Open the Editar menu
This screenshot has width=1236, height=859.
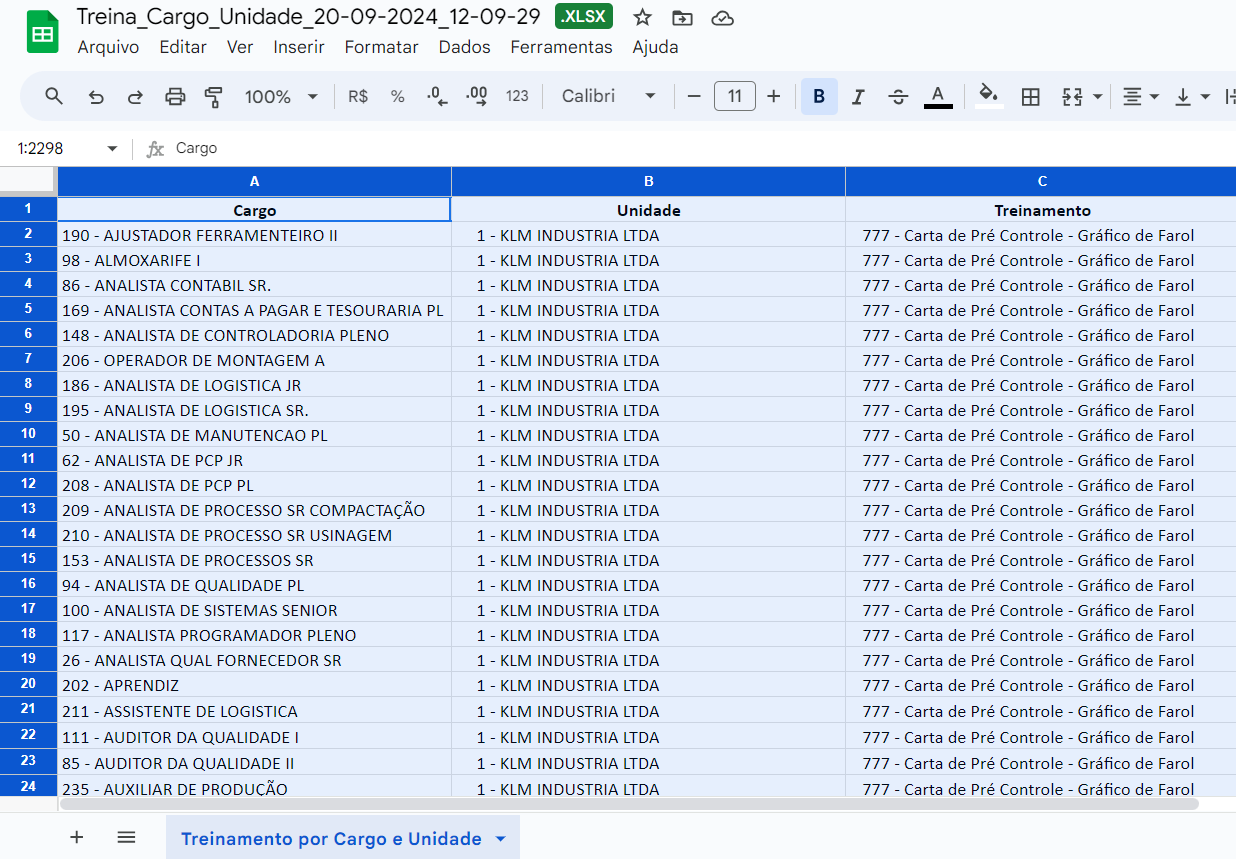[x=183, y=47]
